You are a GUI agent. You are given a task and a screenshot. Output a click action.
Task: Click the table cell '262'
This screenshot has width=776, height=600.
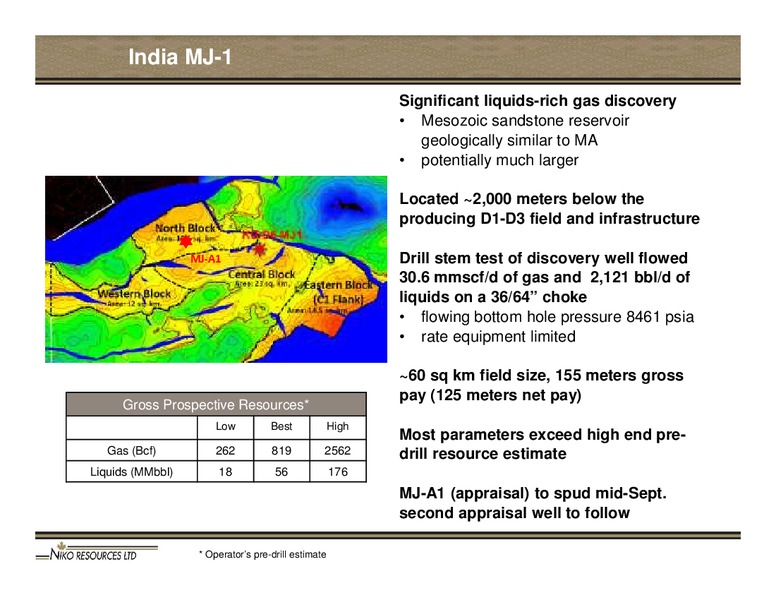coord(225,450)
